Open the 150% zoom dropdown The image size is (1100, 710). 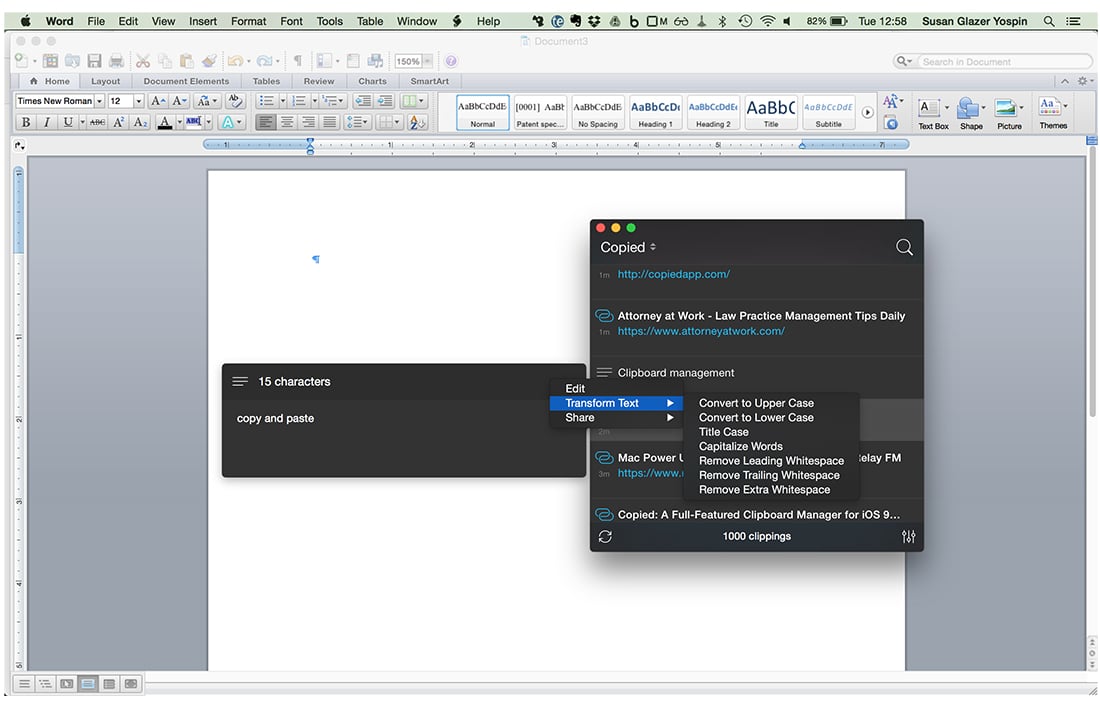[427, 61]
